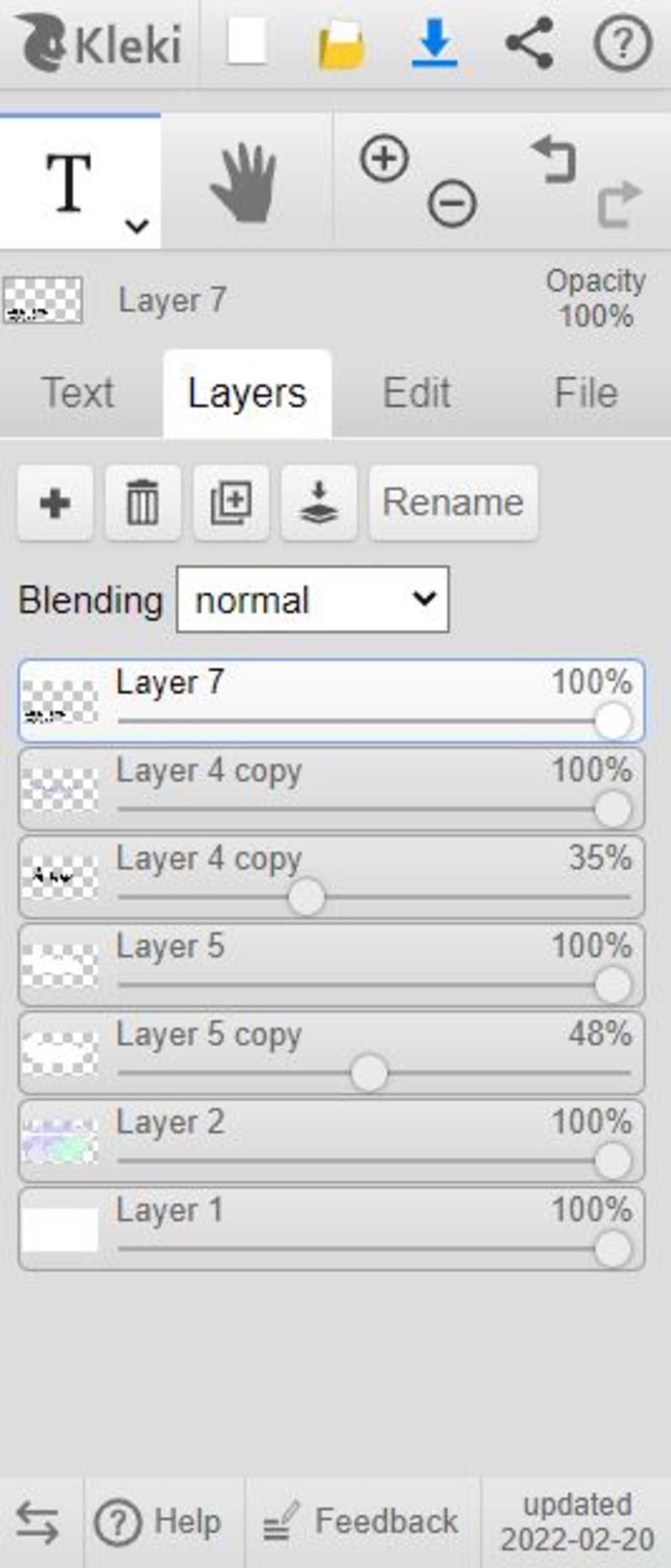This screenshot has height=1568, width=671.
Task: Select the hand pan tool
Action: pyautogui.click(x=244, y=182)
